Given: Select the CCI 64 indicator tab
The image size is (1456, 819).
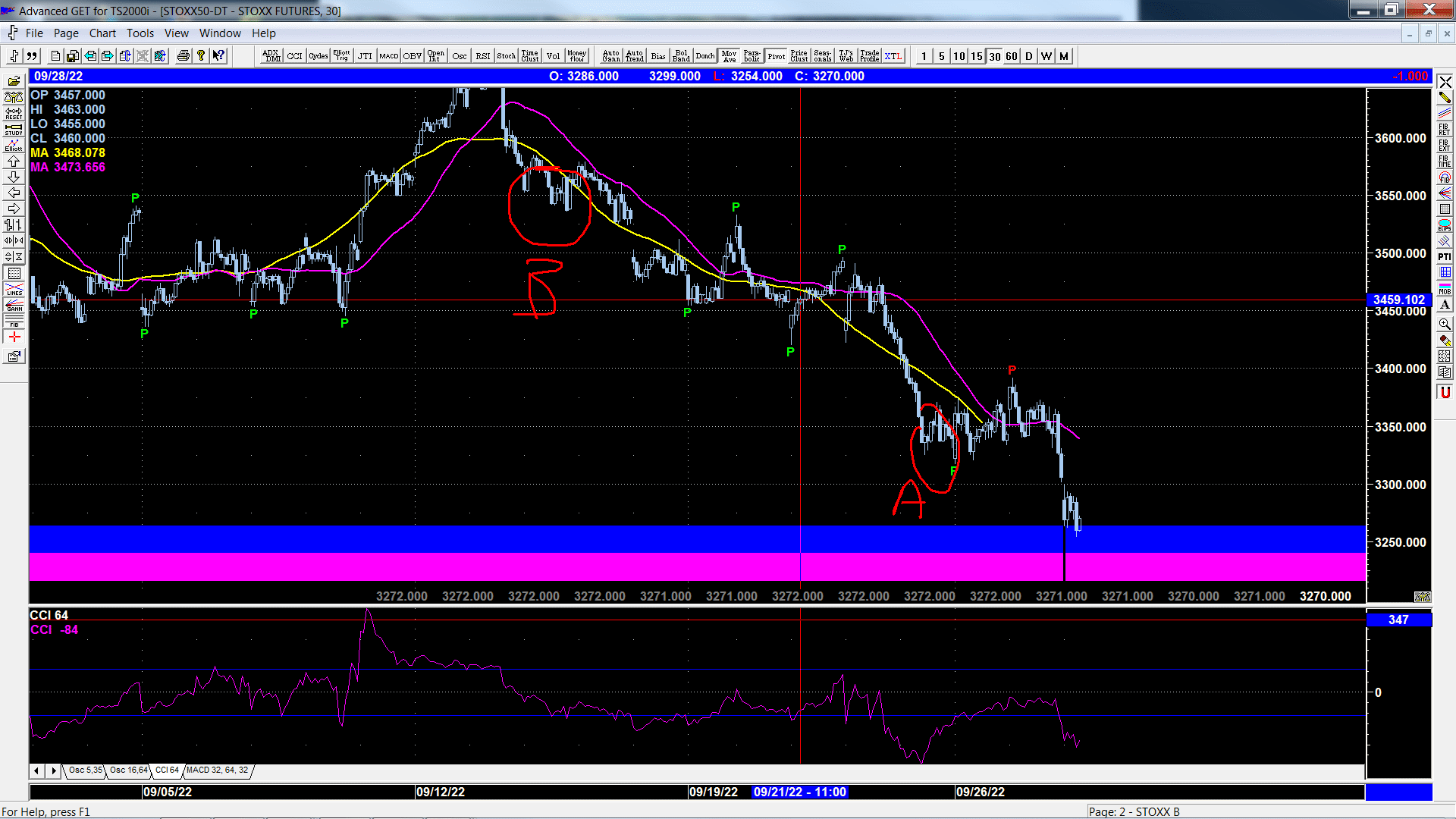Looking at the screenshot, I should pos(167,770).
